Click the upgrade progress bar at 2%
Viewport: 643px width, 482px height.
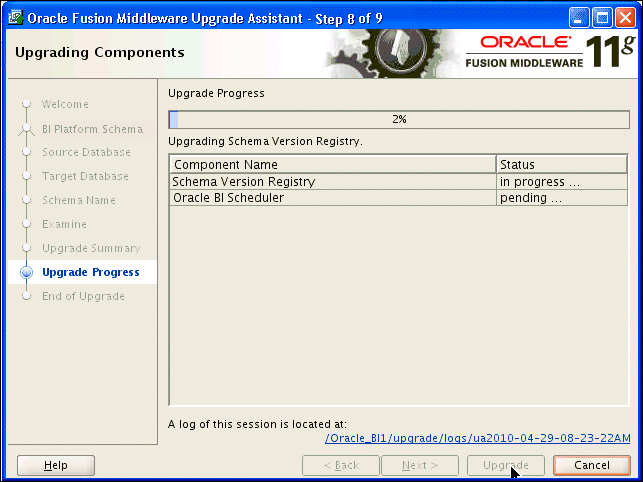(399, 119)
